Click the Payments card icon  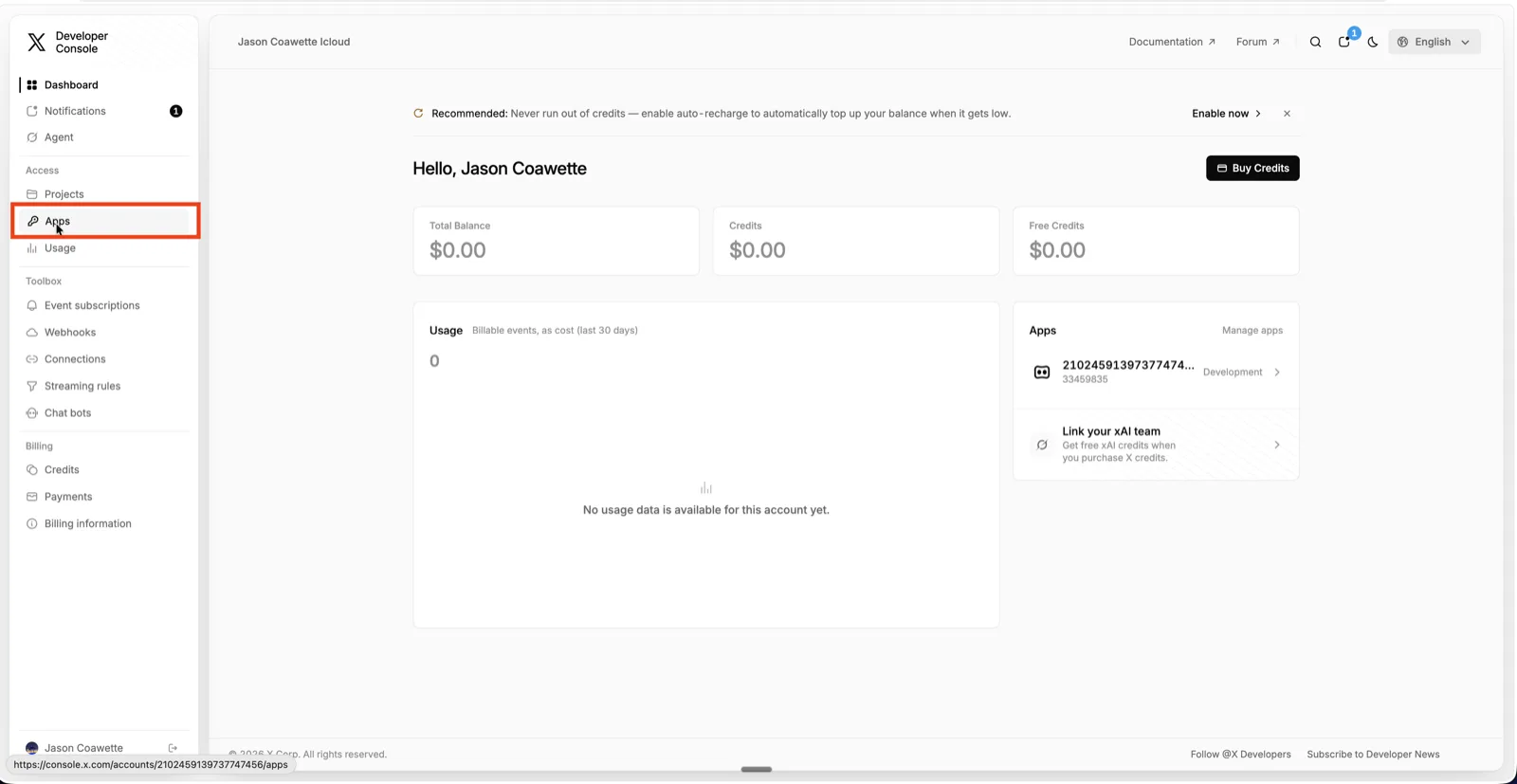pos(32,497)
